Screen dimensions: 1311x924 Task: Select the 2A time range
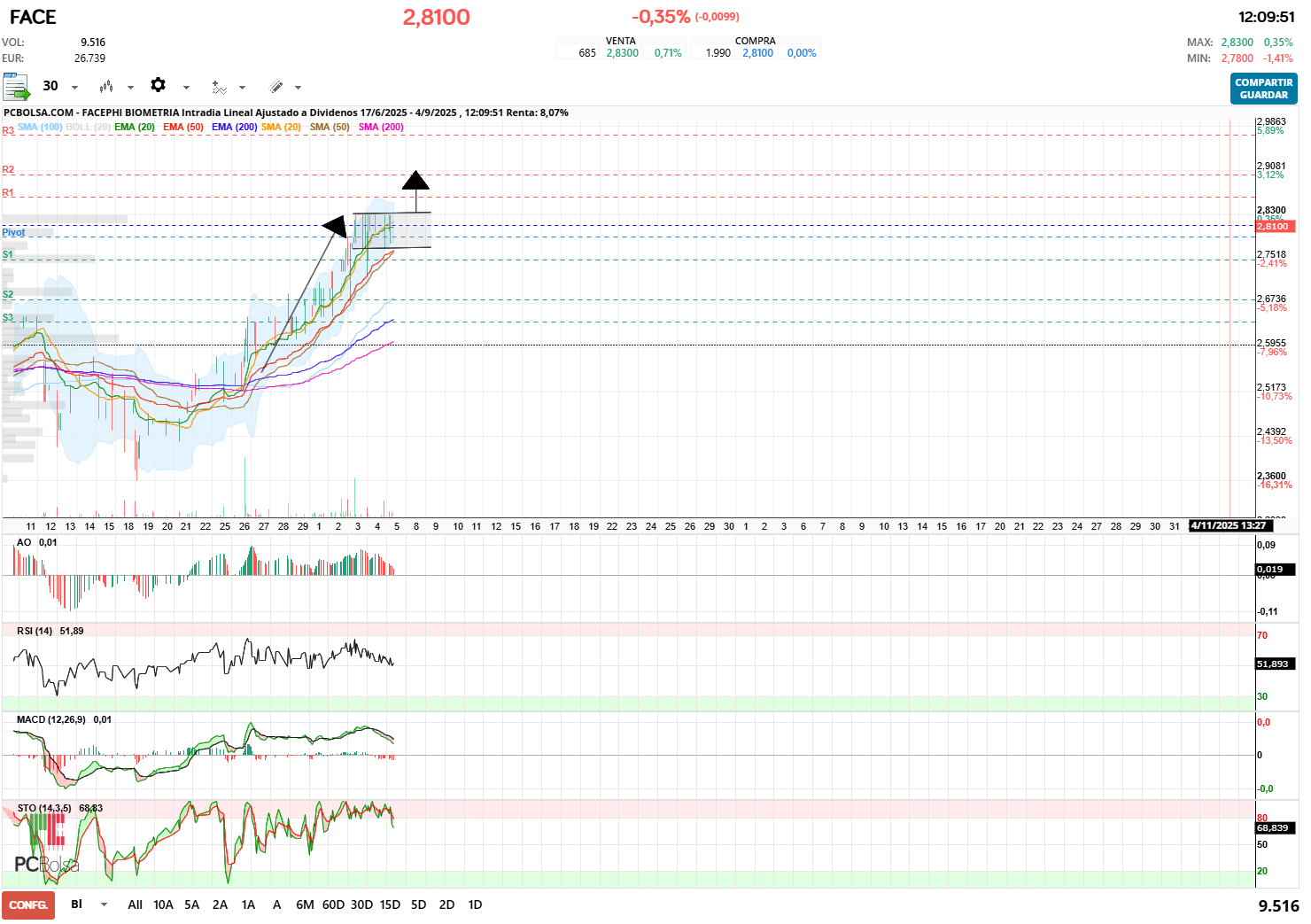click(220, 905)
